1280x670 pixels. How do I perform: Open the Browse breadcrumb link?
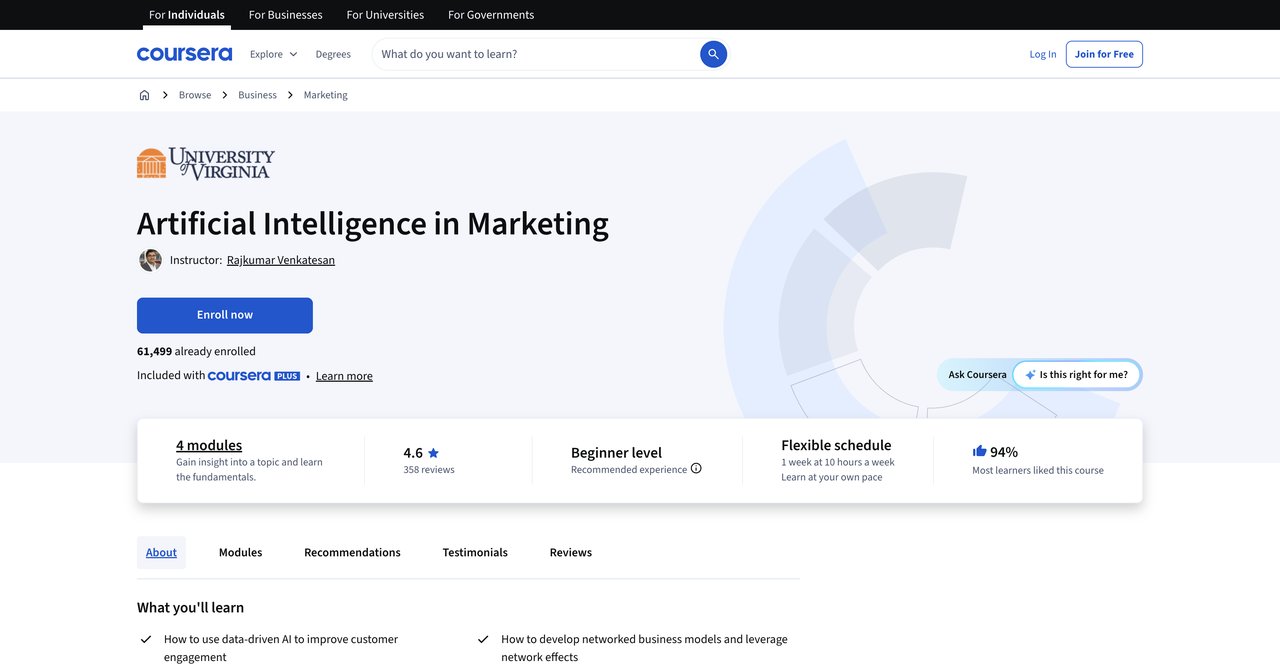[195, 95]
